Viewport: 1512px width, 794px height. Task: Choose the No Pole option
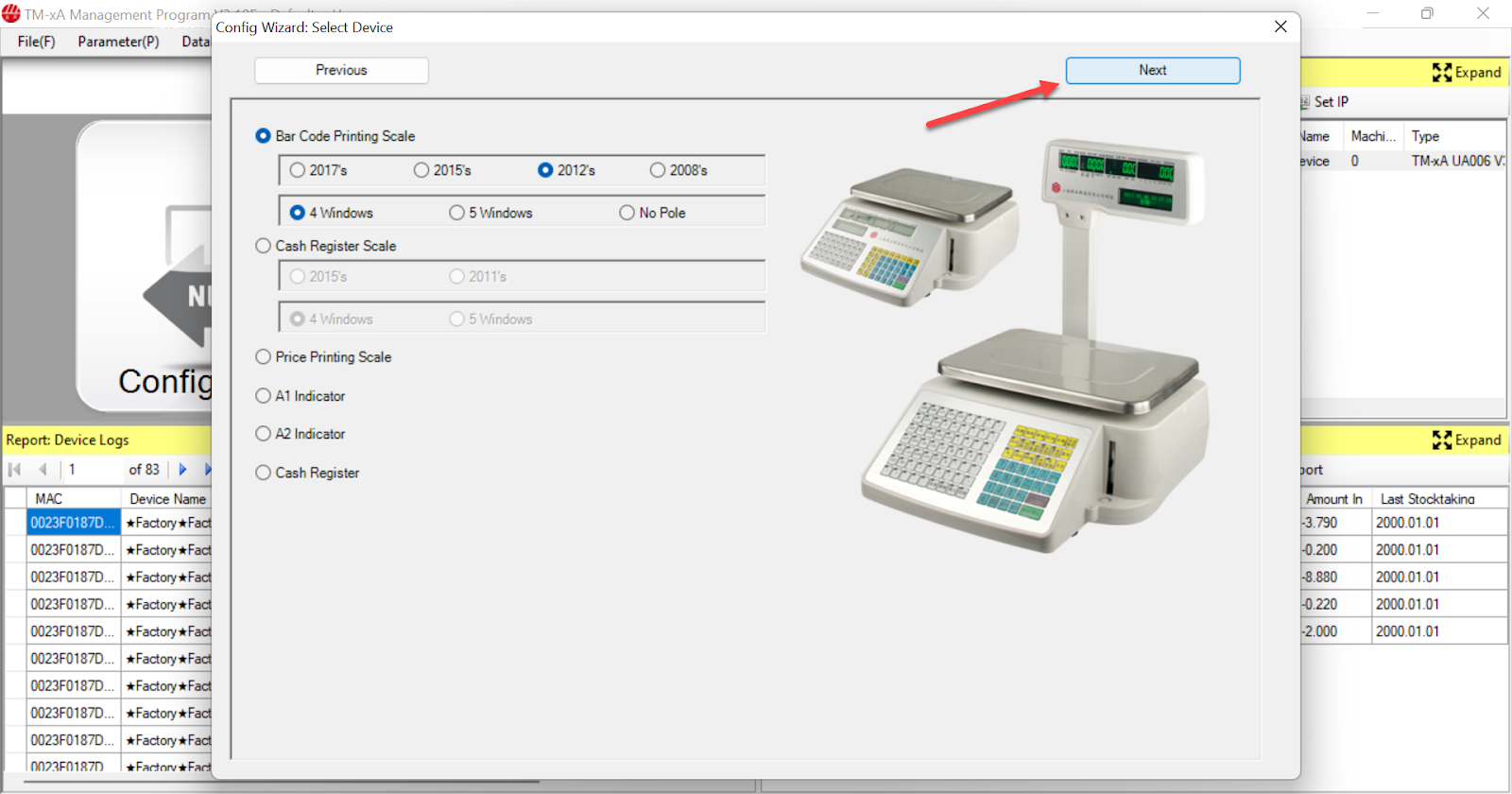point(627,213)
